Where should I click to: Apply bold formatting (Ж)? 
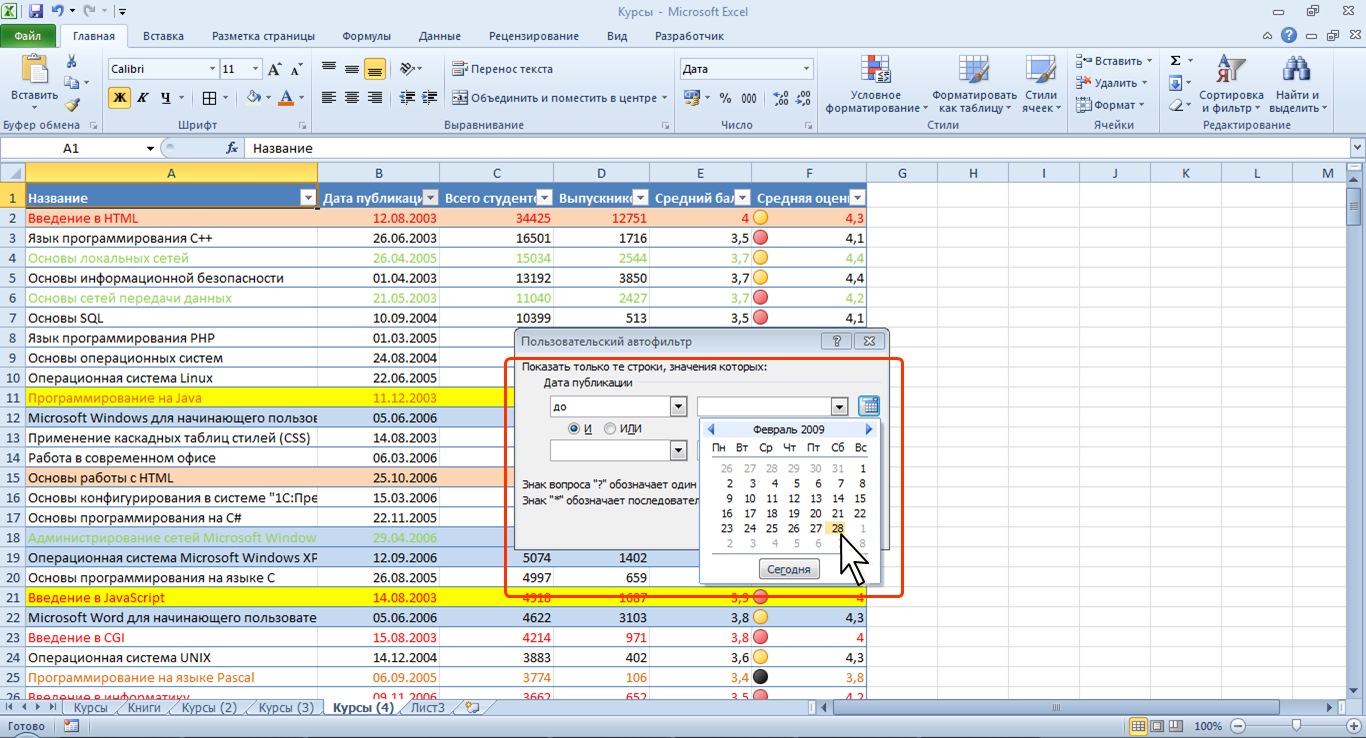(120, 98)
